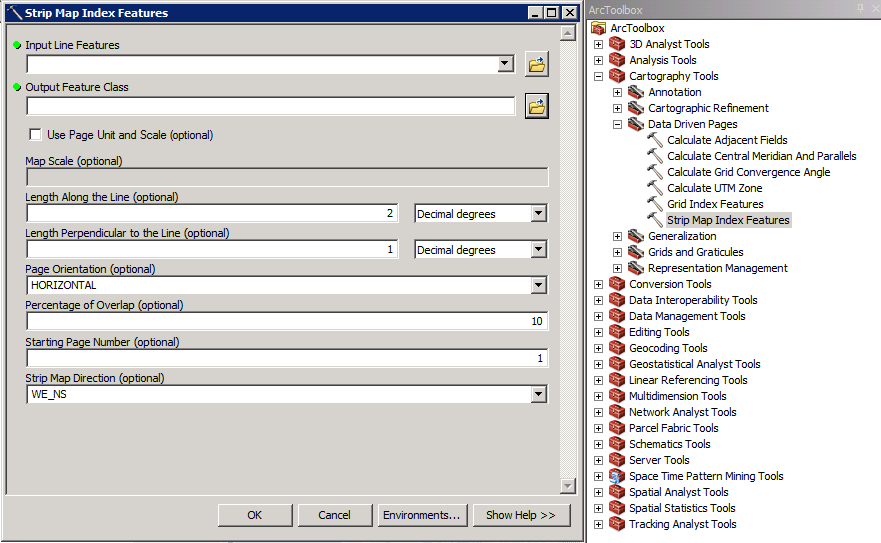Click the Calculate Adjacent Fields hammer icon

click(655, 140)
